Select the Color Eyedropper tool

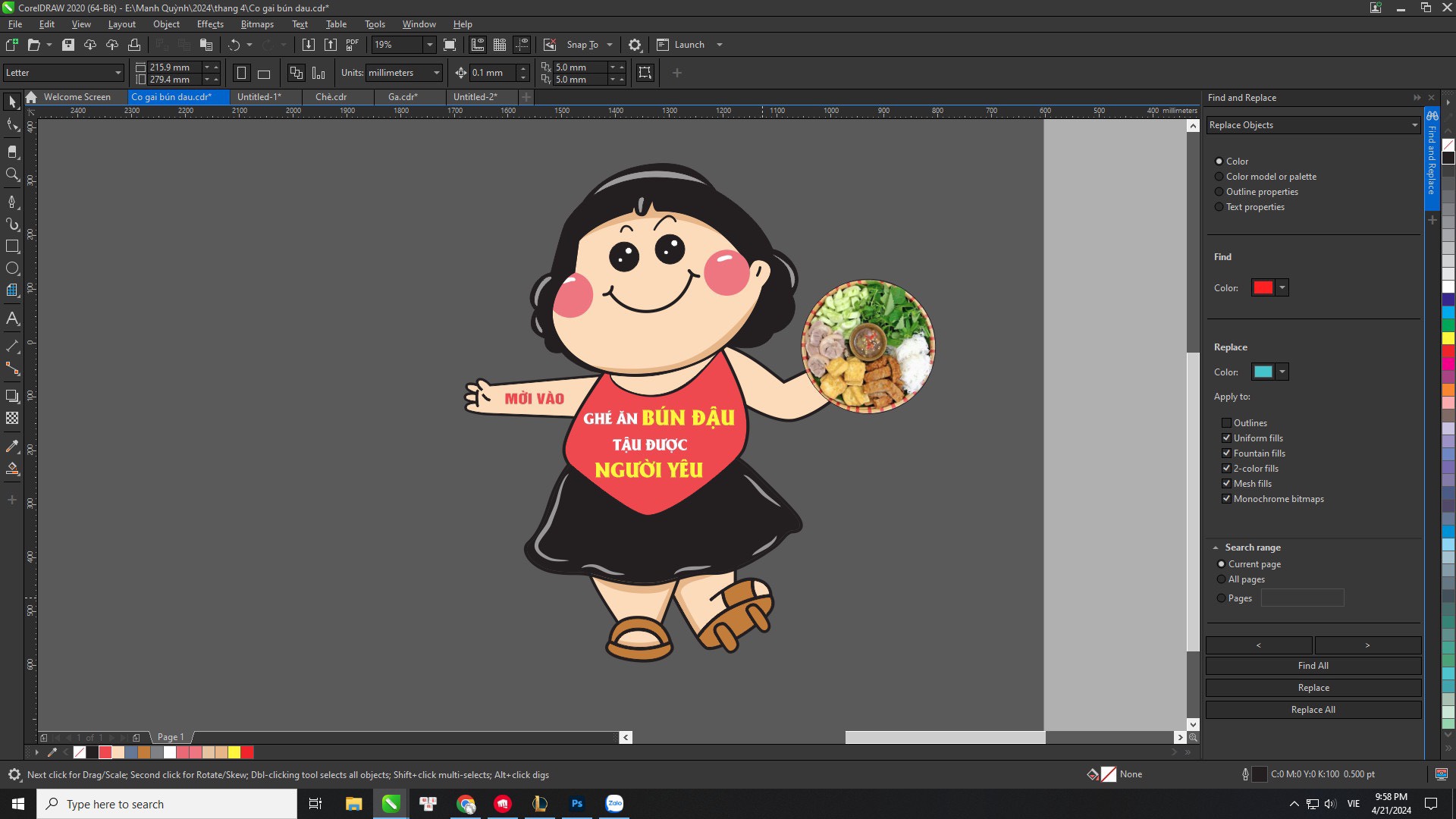[x=12, y=447]
